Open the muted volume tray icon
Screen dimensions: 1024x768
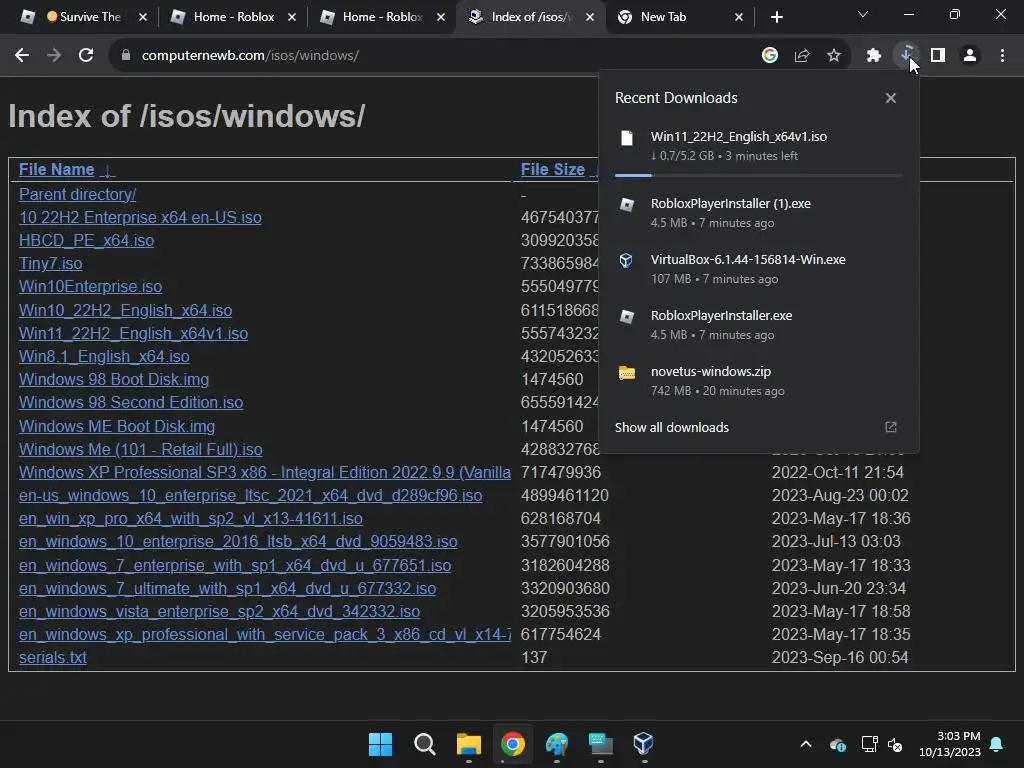coord(895,744)
